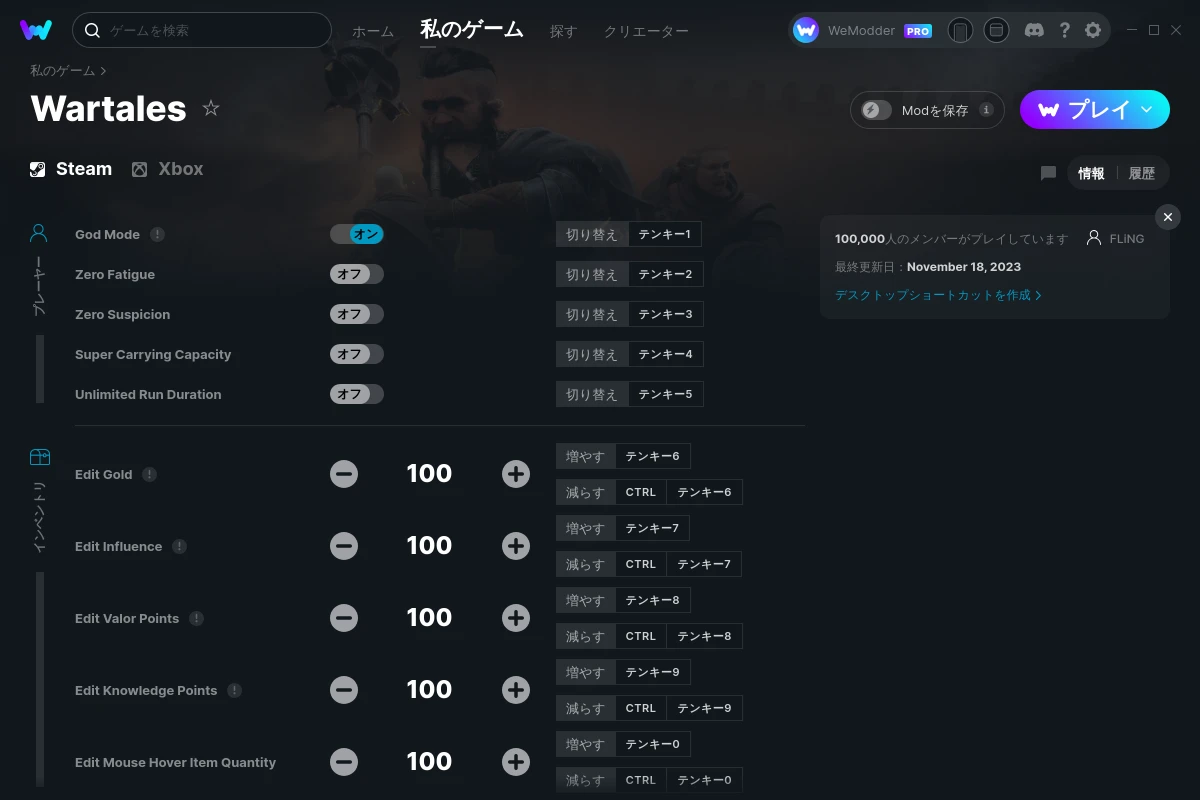Increase Edit Valor Points with plus
Image resolution: width=1200 pixels, height=800 pixels.
(516, 618)
